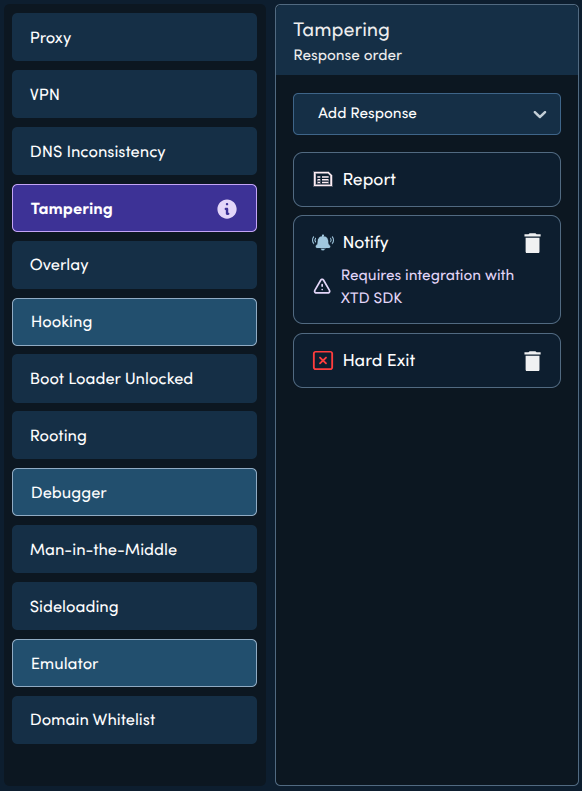Image resolution: width=582 pixels, height=791 pixels.
Task: Remove Hard Exit using its trash icon
Action: [x=532, y=361]
